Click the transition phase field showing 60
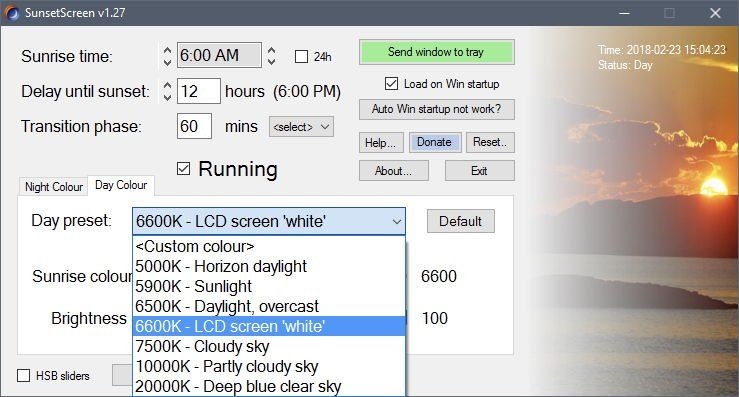Viewport: 739px width, 397px height. [194, 126]
